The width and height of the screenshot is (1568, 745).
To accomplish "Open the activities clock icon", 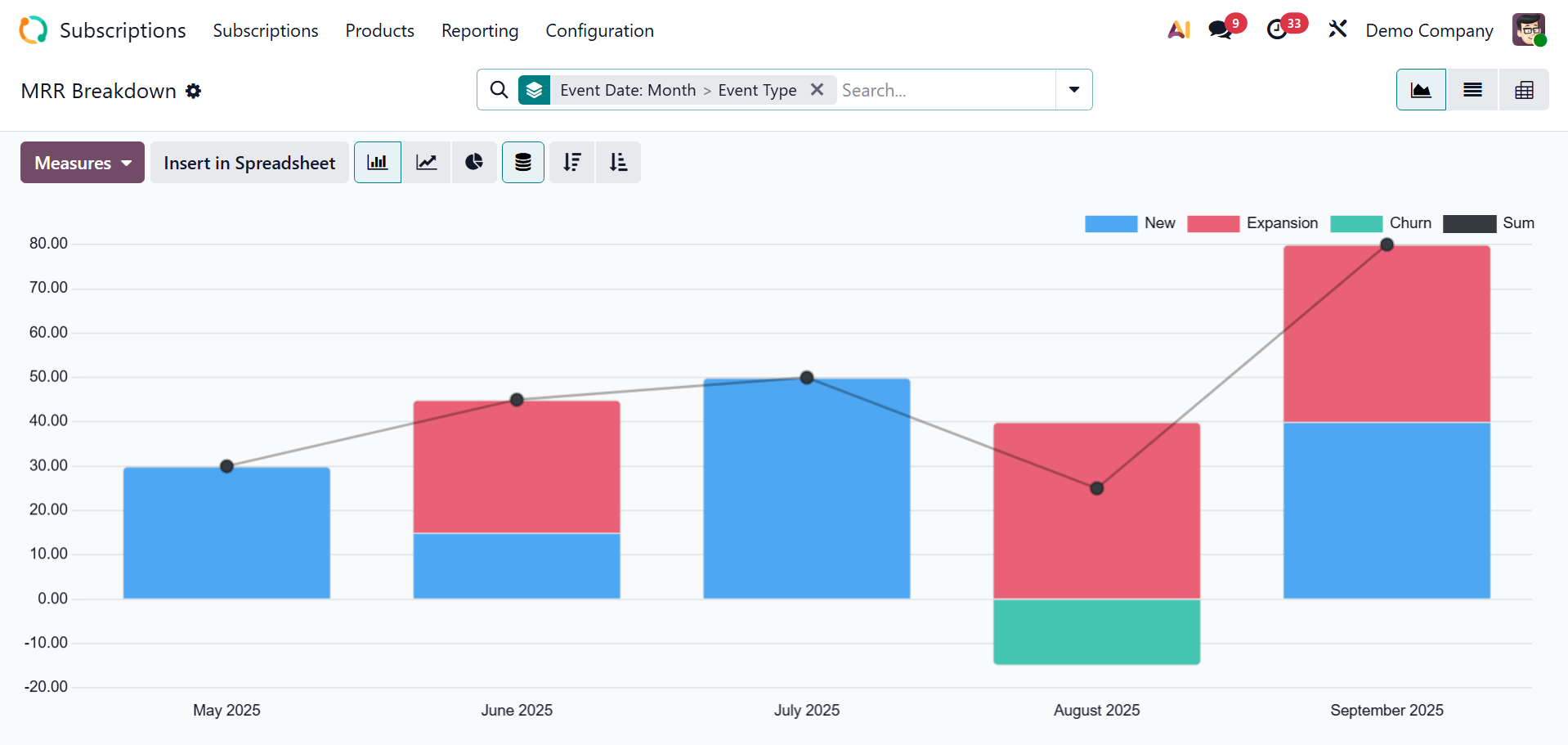I will tap(1277, 30).
